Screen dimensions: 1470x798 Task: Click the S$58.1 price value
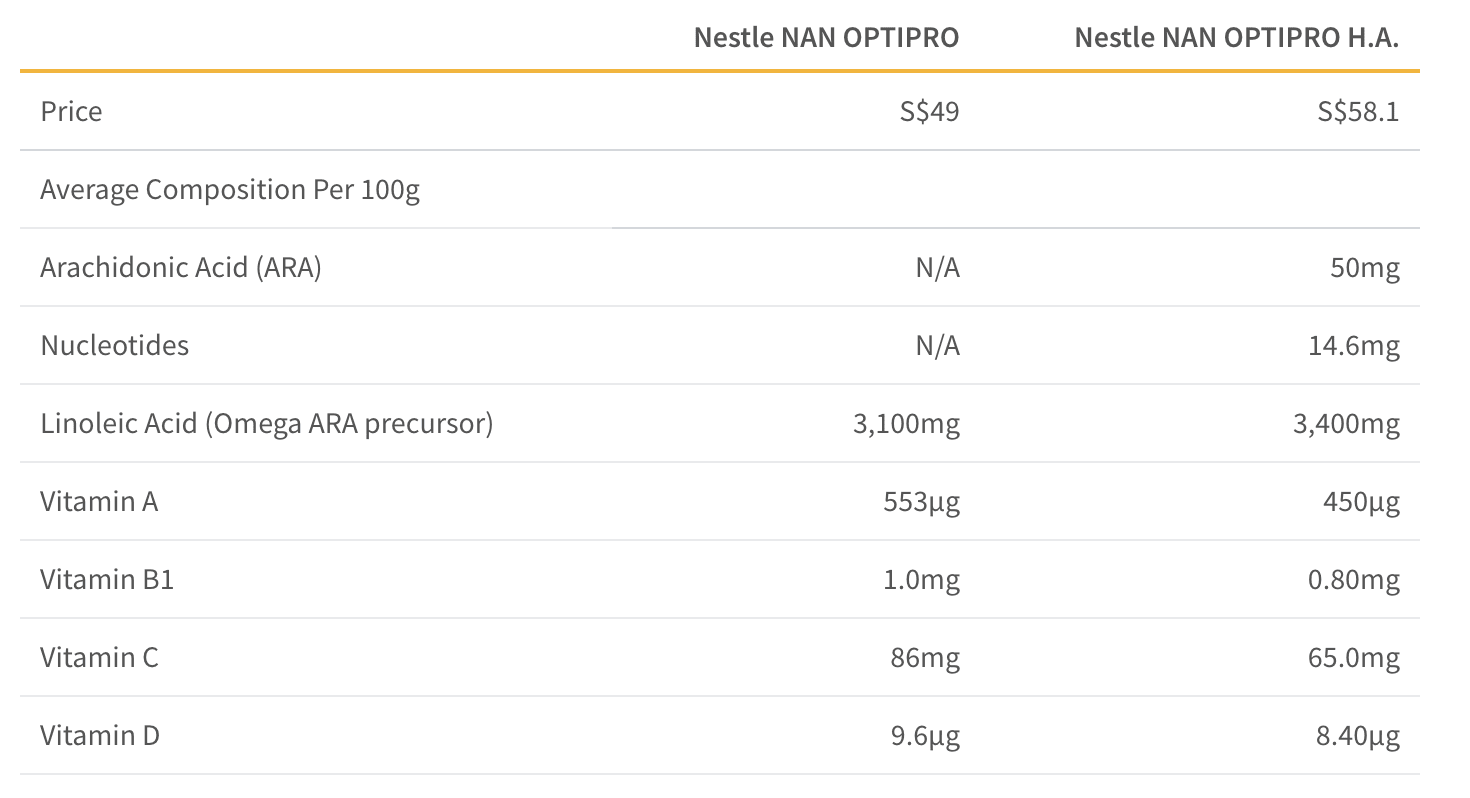pos(1358,111)
